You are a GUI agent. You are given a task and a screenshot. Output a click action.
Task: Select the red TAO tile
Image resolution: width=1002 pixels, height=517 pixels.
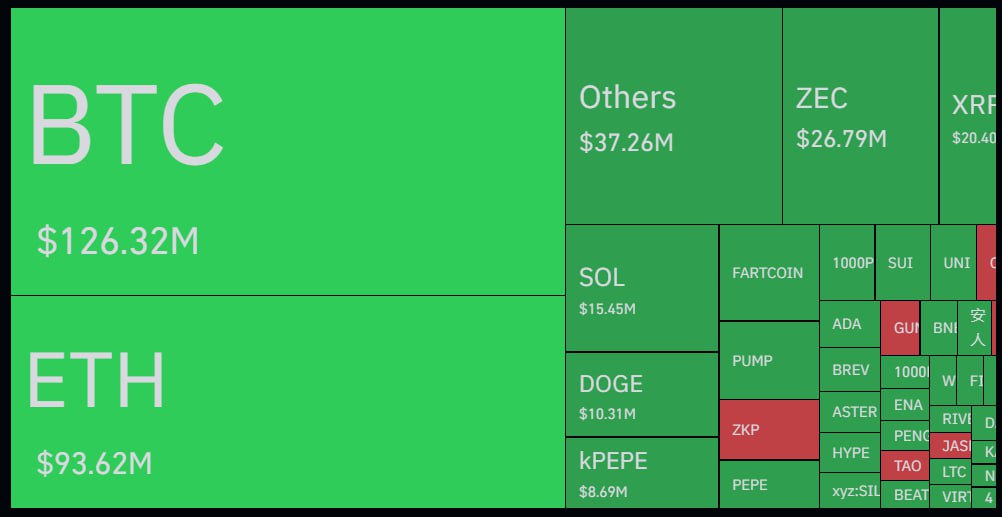pyautogui.click(x=905, y=465)
